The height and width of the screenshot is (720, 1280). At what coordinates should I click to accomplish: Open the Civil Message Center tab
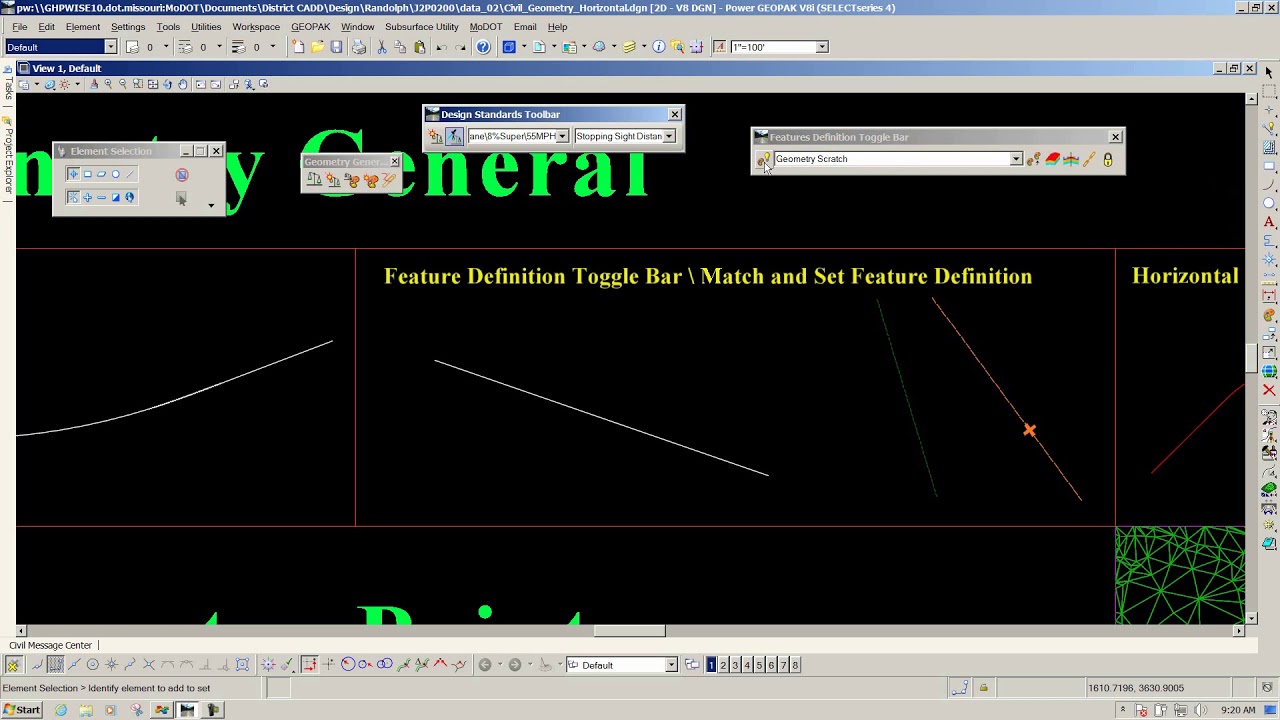(x=50, y=645)
